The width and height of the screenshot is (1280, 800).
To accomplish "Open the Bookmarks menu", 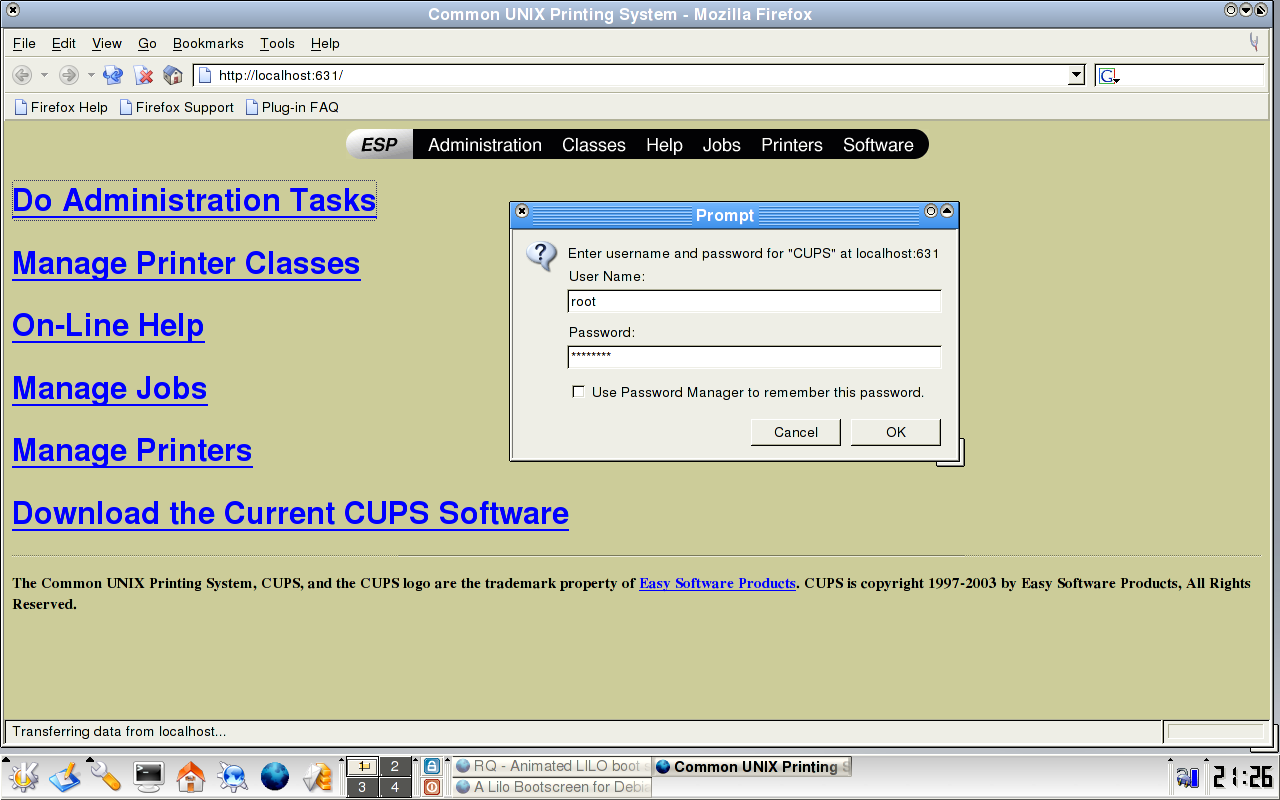I will click(208, 43).
